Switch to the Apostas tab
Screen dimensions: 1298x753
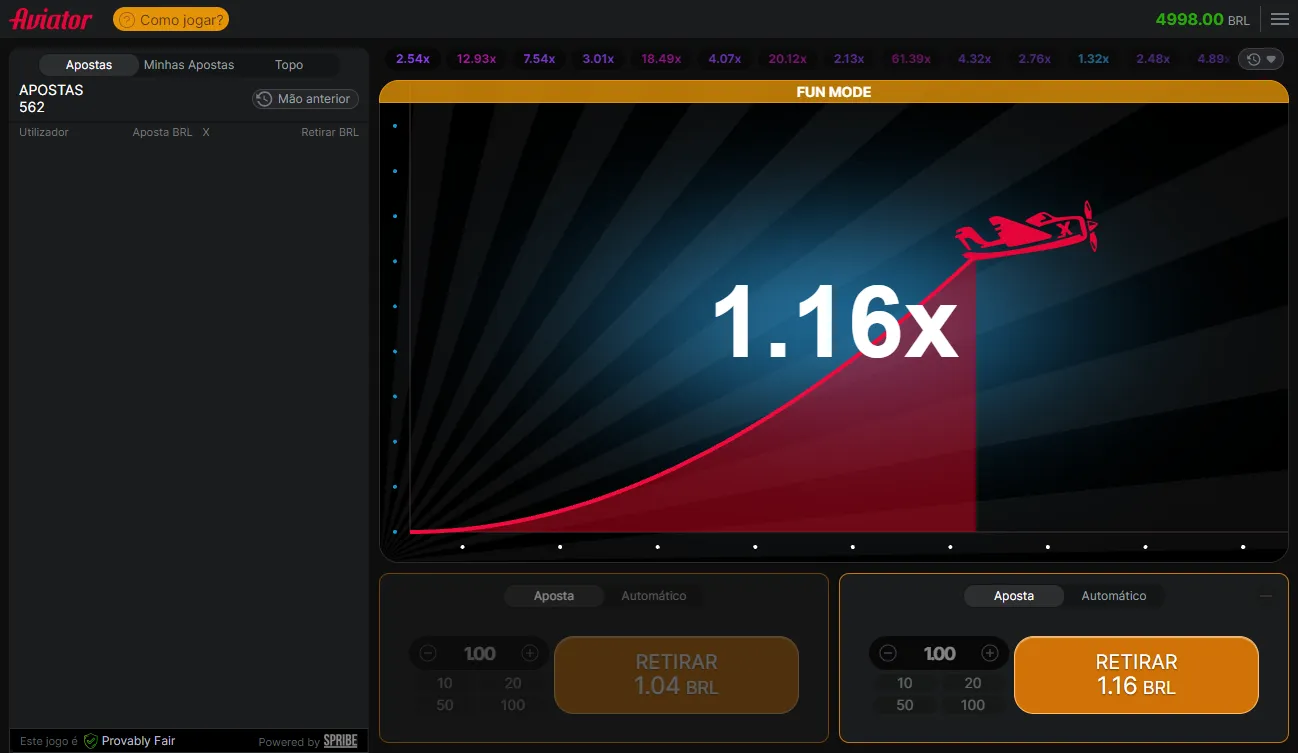(89, 65)
